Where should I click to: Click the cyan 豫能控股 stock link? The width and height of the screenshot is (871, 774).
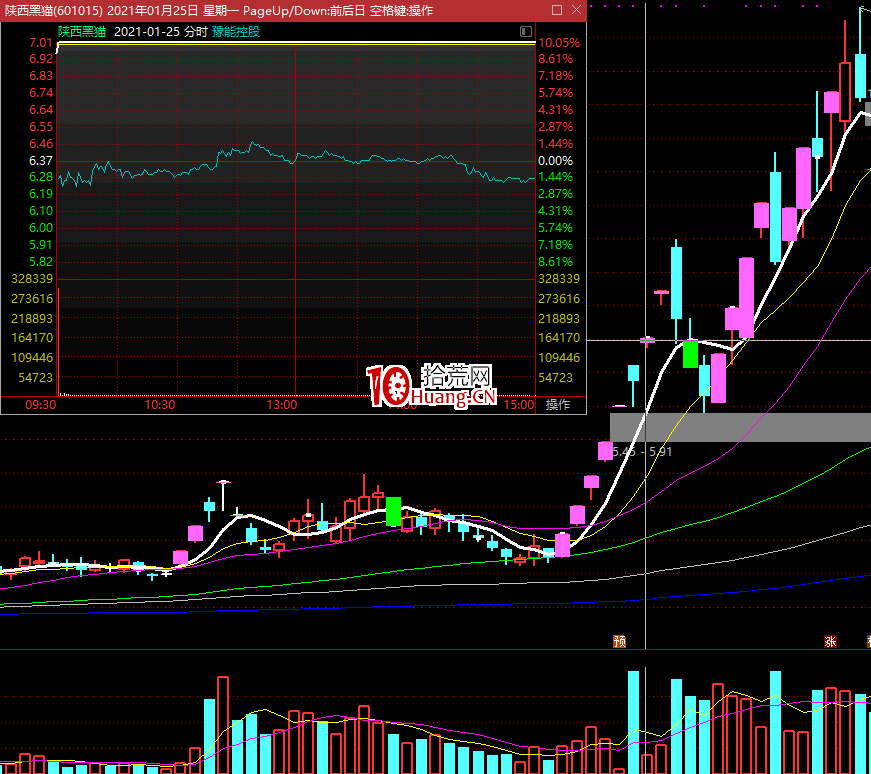pyautogui.click(x=236, y=32)
